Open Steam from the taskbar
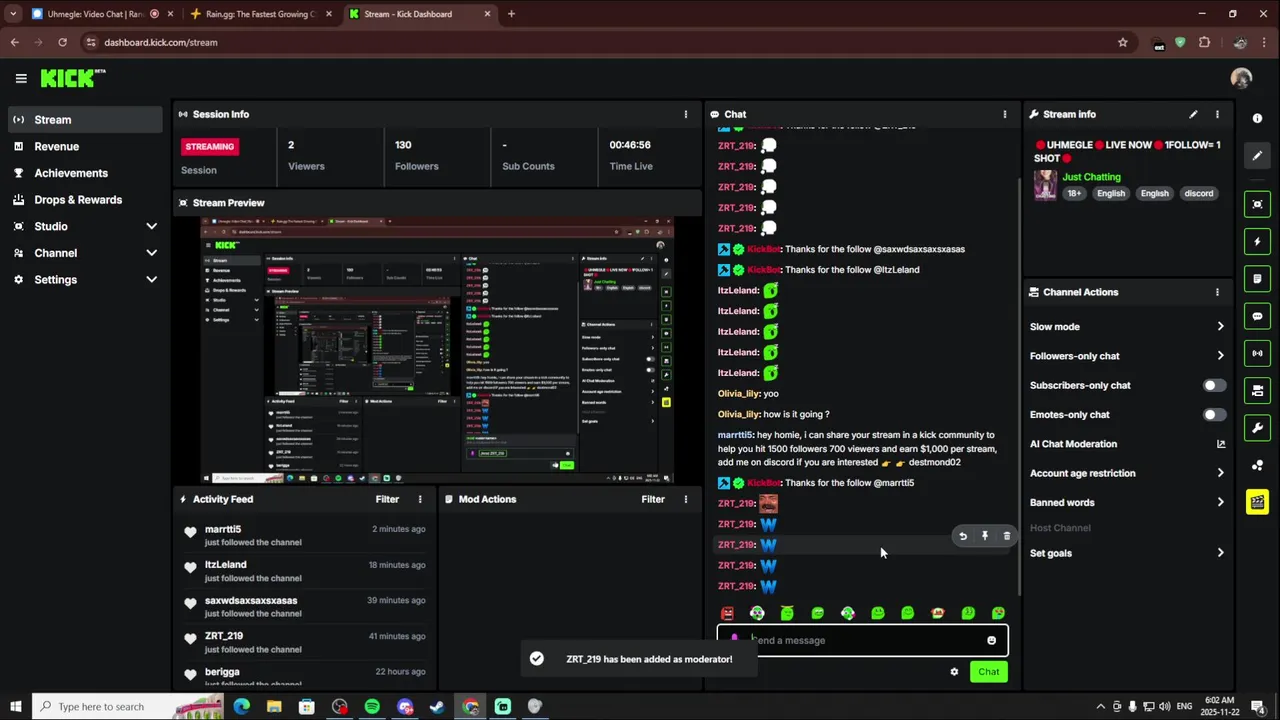Image resolution: width=1280 pixels, height=720 pixels. 437,707
